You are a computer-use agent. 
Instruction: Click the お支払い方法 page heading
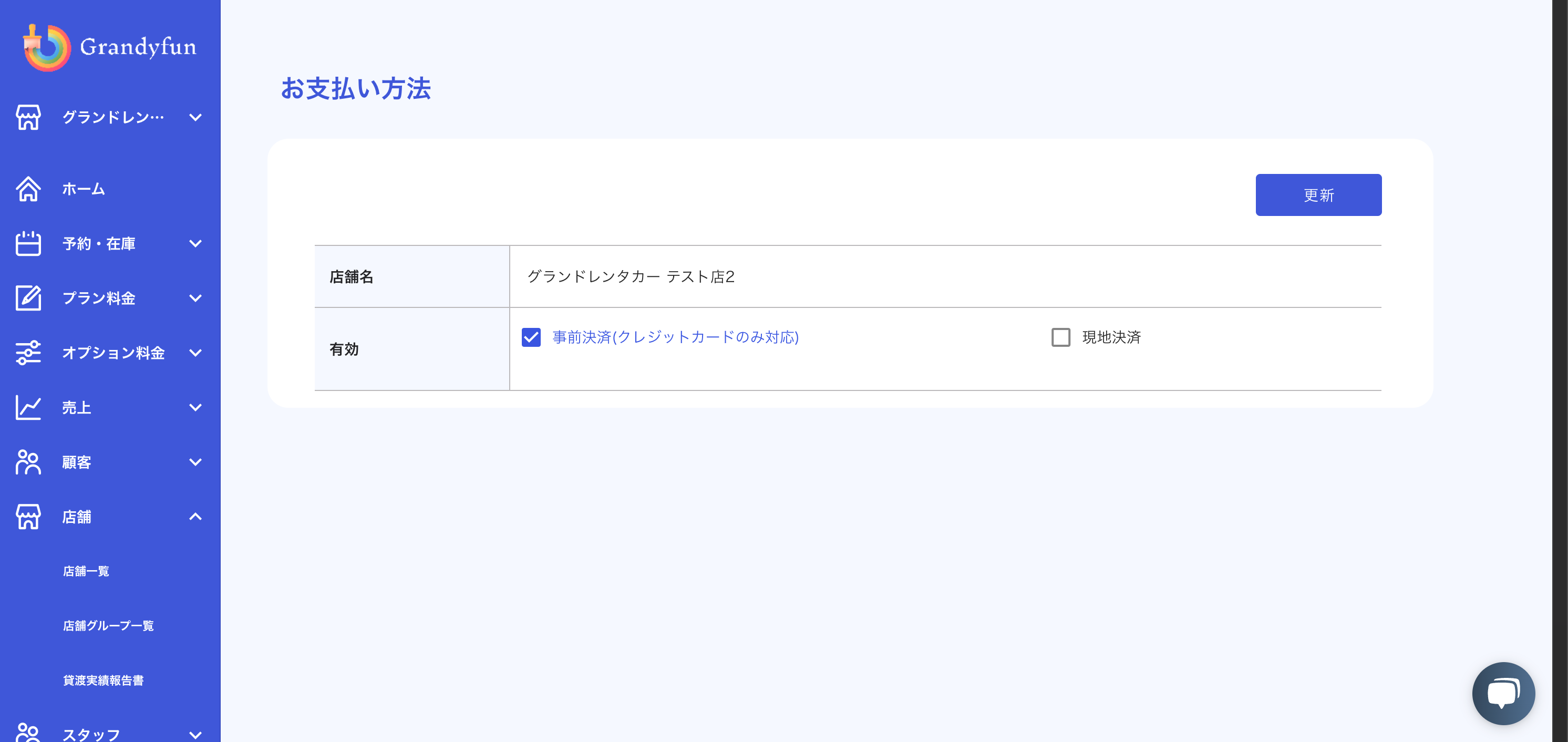click(x=356, y=89)
